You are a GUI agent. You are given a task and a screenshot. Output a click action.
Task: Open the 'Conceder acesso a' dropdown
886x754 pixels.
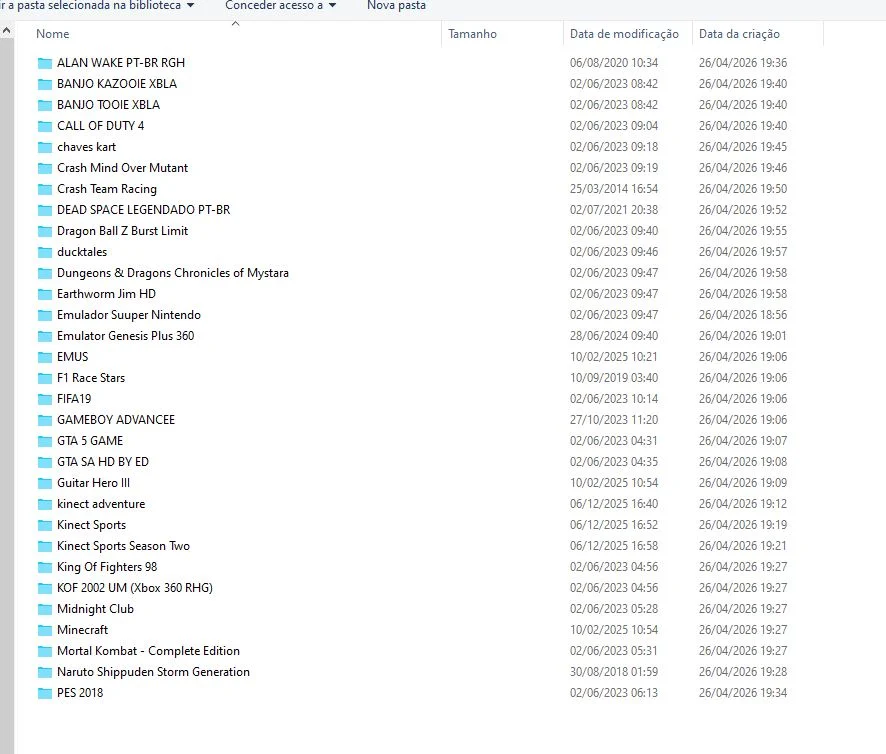pos(281,6)
